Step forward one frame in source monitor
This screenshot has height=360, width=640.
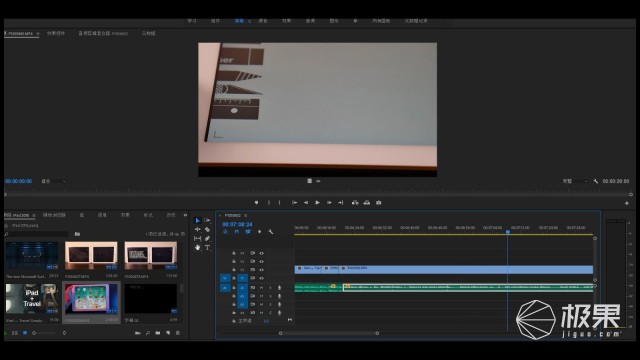tap(329, 202)
